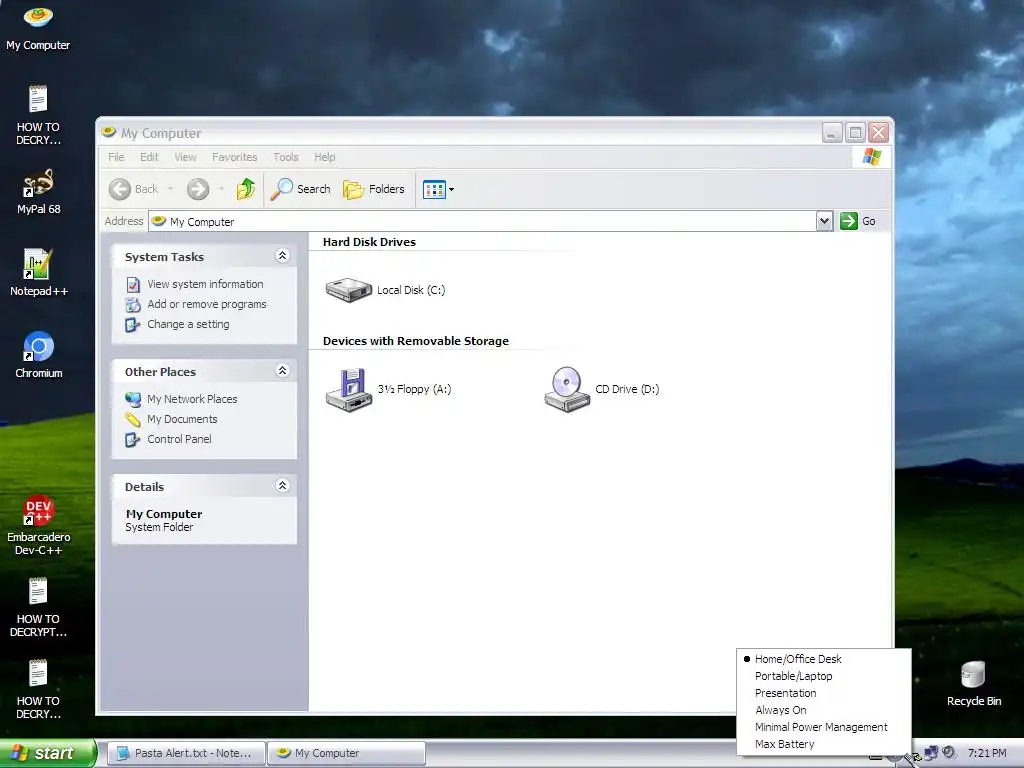Image resolution: width=1024 pixels, height=768 pixels.
Task: Switch to Pasta Alert.txt Notepad taskbar item
Action: click(185, 753)
